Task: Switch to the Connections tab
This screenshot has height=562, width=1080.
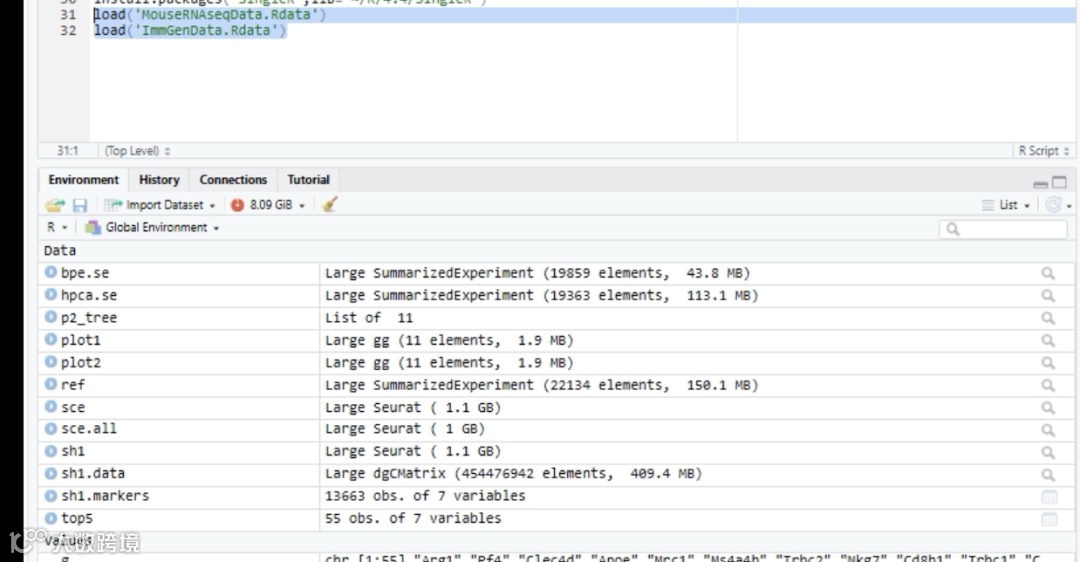Action: coord(233,180)
